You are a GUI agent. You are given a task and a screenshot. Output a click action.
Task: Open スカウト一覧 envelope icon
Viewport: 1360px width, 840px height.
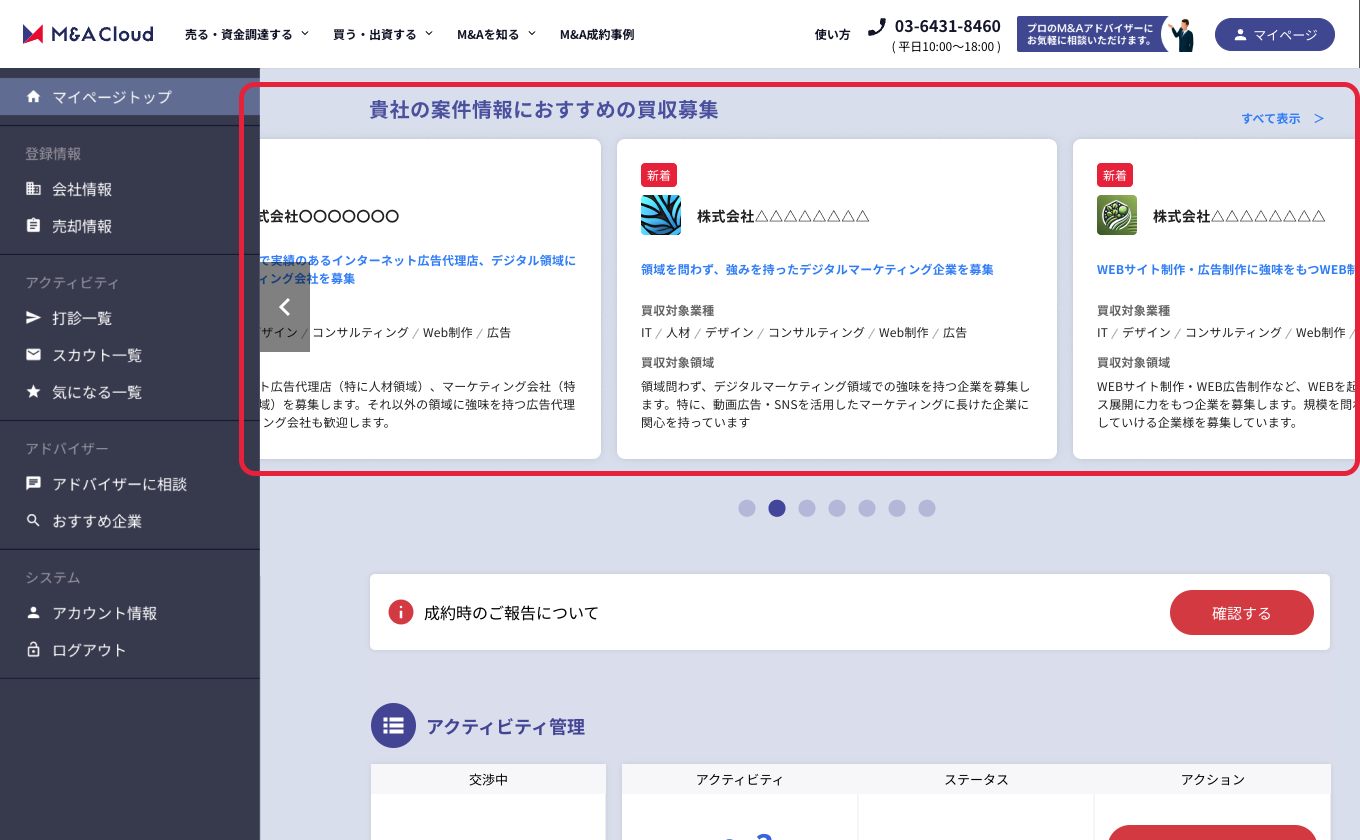[33, 355]
